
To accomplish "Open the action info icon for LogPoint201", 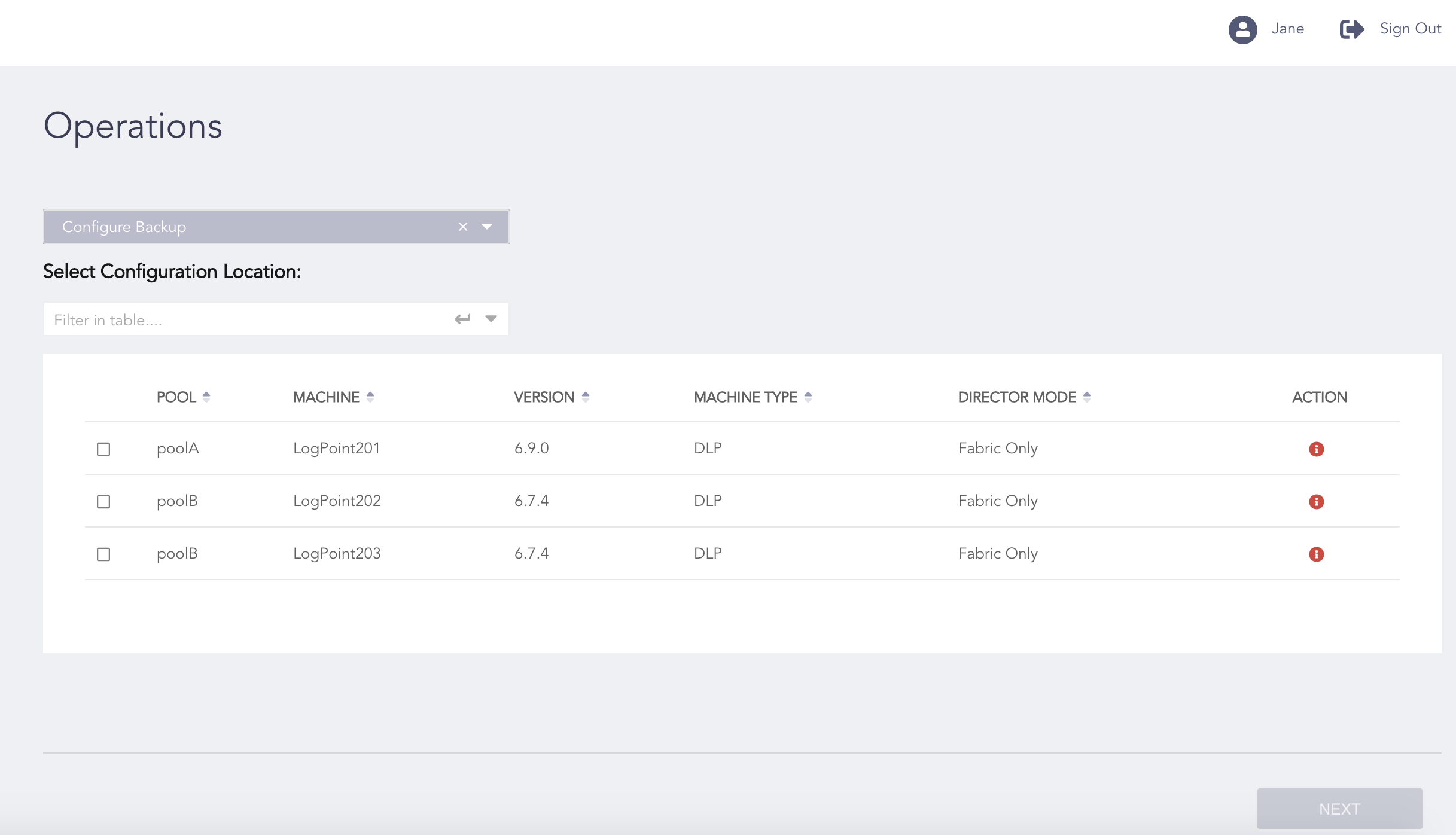I will 1317,449.
